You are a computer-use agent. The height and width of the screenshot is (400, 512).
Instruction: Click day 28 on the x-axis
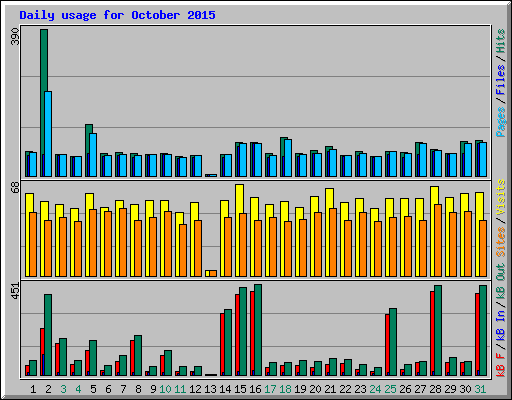(x=435, y=389)
